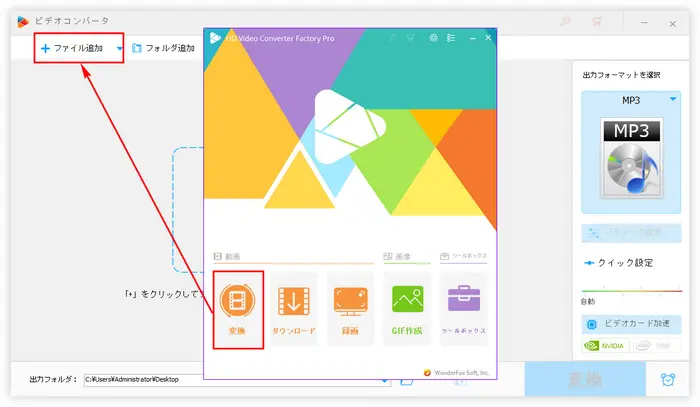Open the ダウンロード downloader module
Viewport: 700px width, 407px height.
293,309
